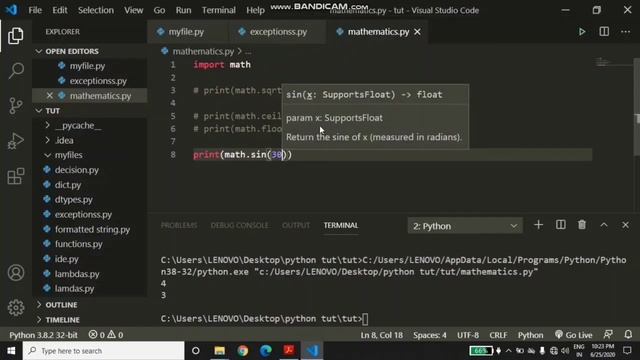The image size is (640, 360).
Task: Open the Manage gear icon
Action: [16, 308]
